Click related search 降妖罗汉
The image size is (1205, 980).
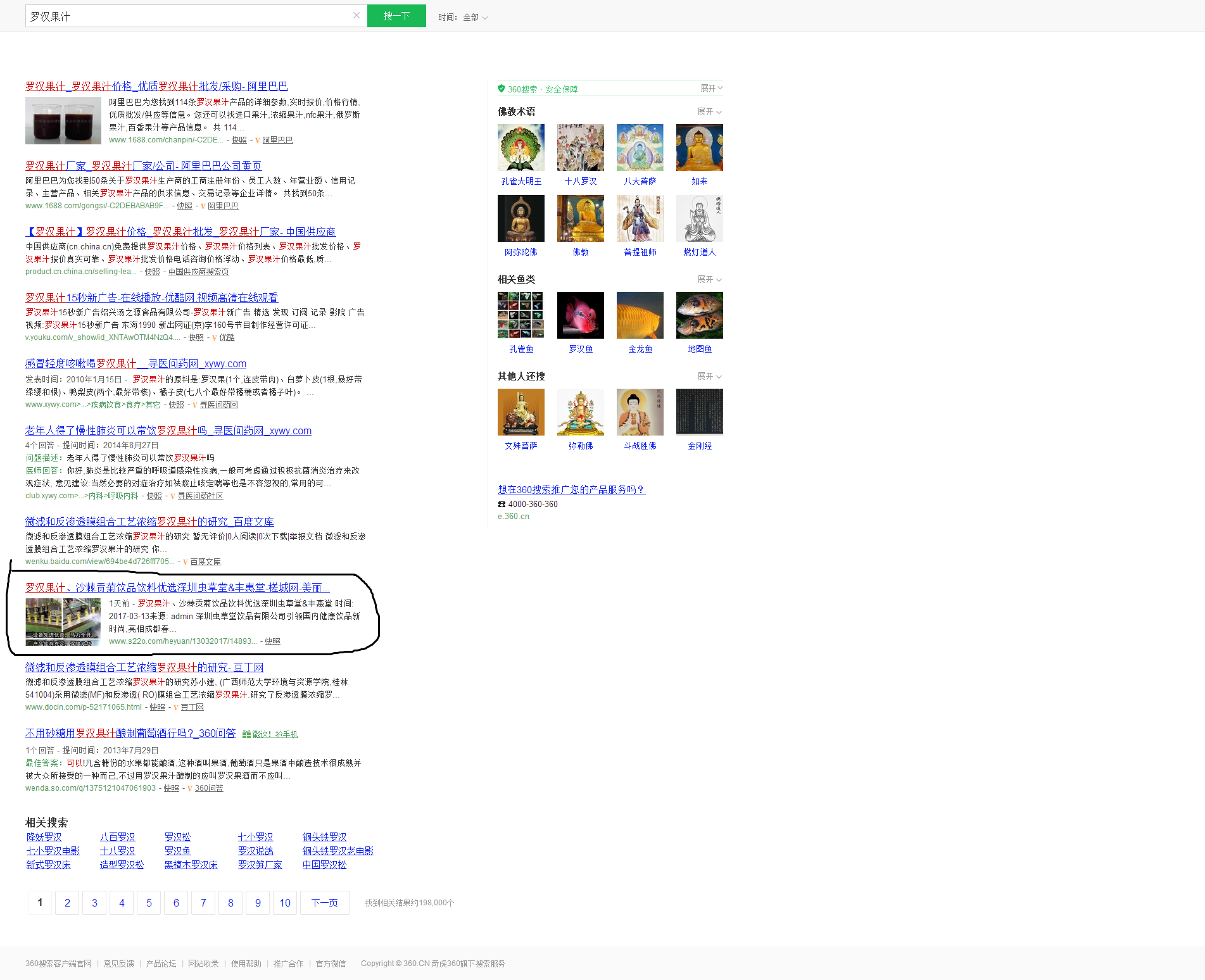pyautogui.click(x=44, y=837)
